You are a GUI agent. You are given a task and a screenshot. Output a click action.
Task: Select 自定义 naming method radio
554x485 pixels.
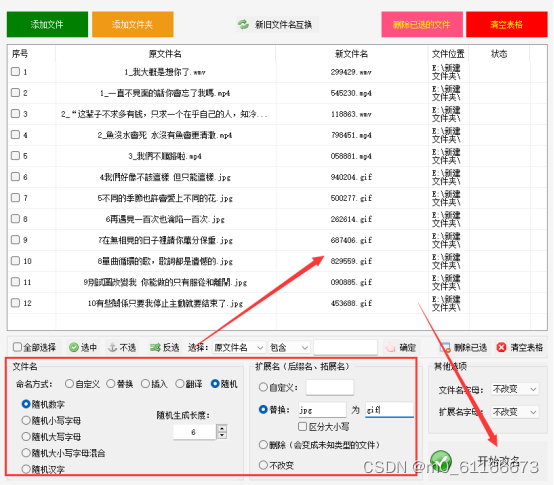[x=69, y=384]
